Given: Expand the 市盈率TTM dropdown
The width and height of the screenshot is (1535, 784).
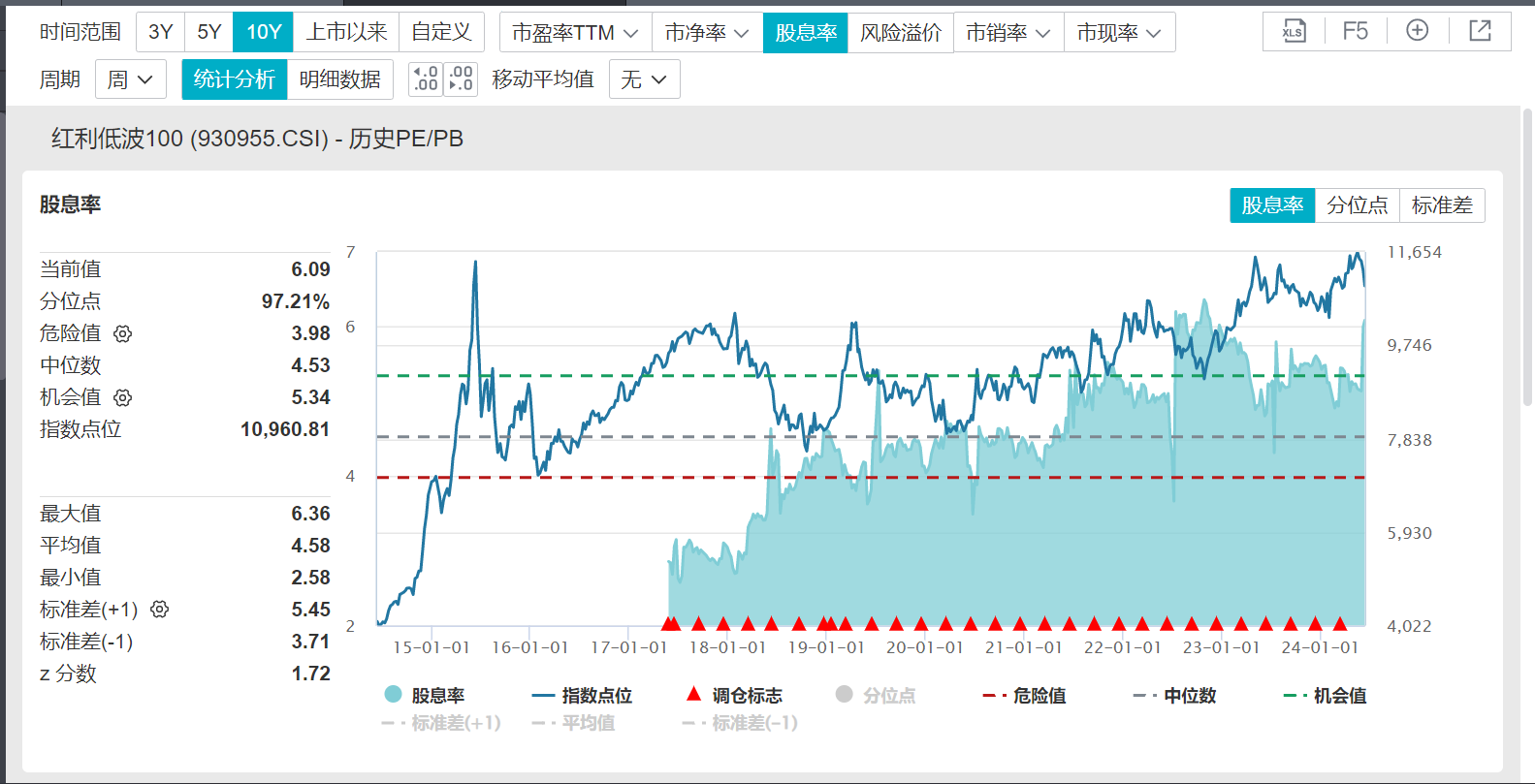Looking at the screenshot, I should point(575,32).
